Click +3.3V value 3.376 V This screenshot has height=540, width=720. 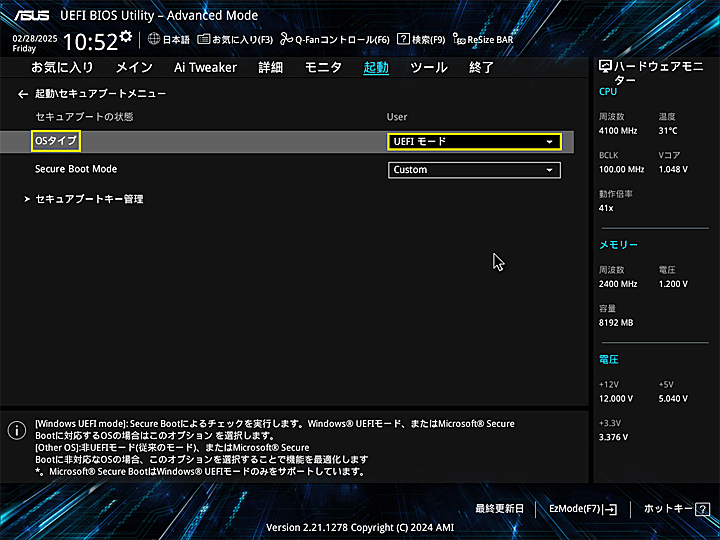pyautogui.click(x=613, y=437)
